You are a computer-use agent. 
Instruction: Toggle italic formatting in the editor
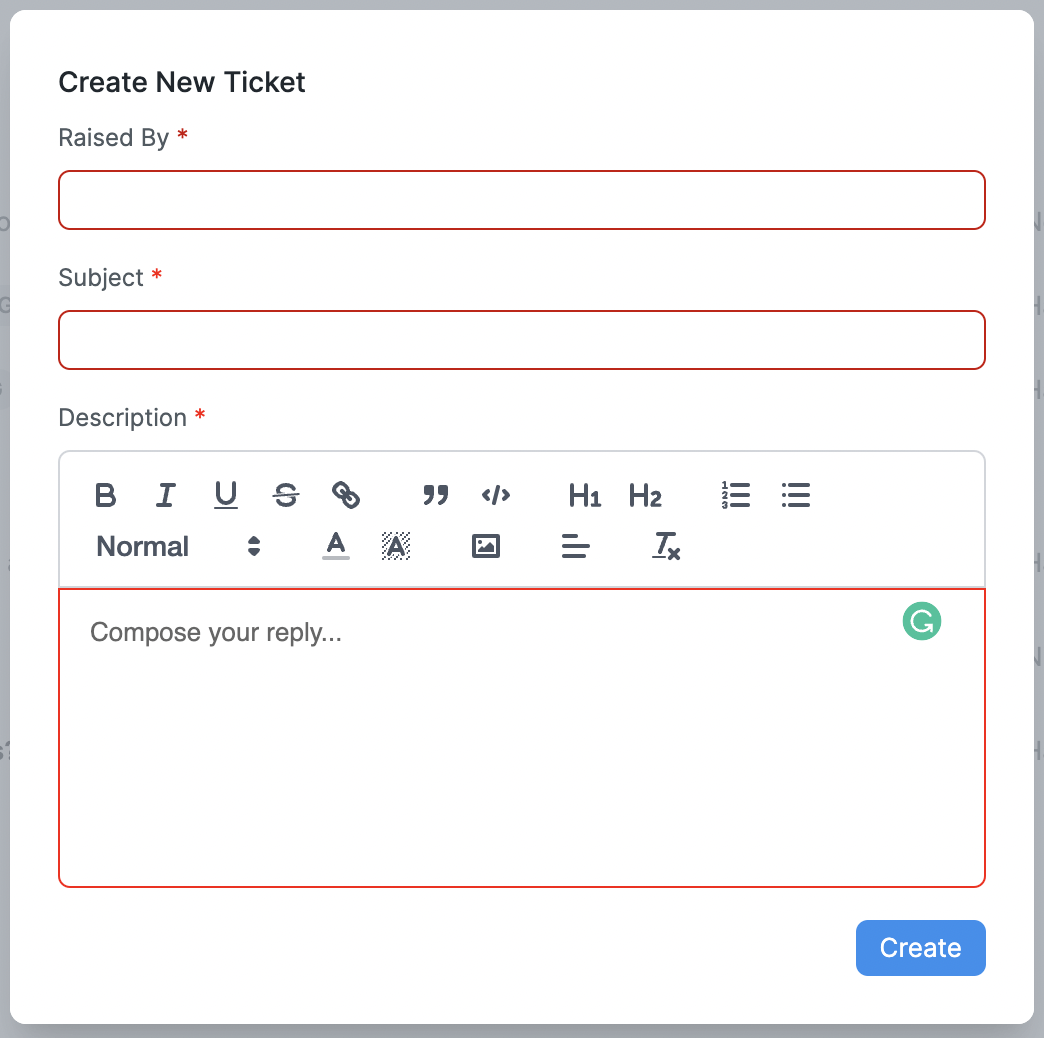pyautogui.click(x=165, y=495)
